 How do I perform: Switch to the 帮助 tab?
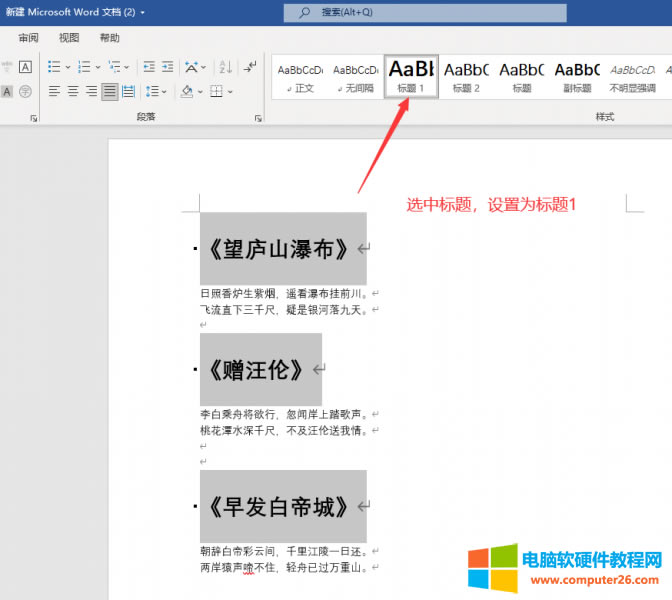point(109,38)
